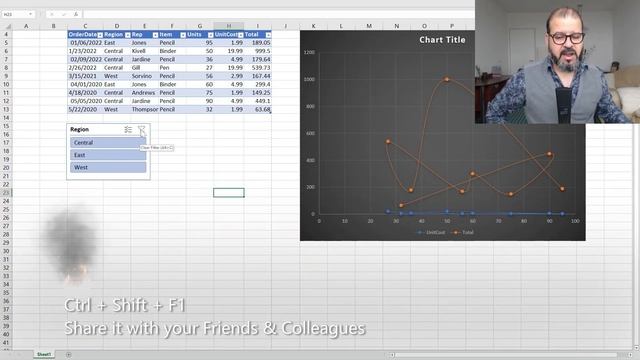Select row 14 header
640x360 pixels.
(x=6, y=118)
